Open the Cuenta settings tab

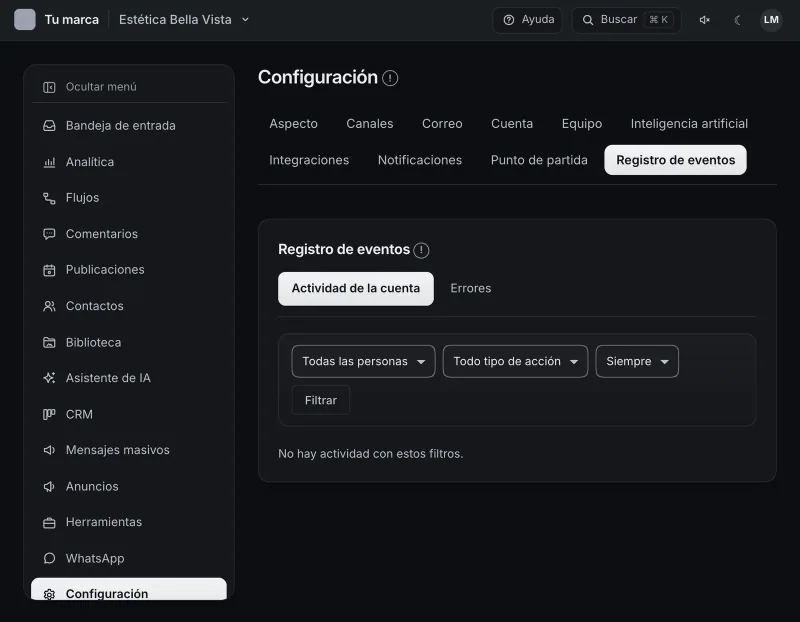(512, 123)
